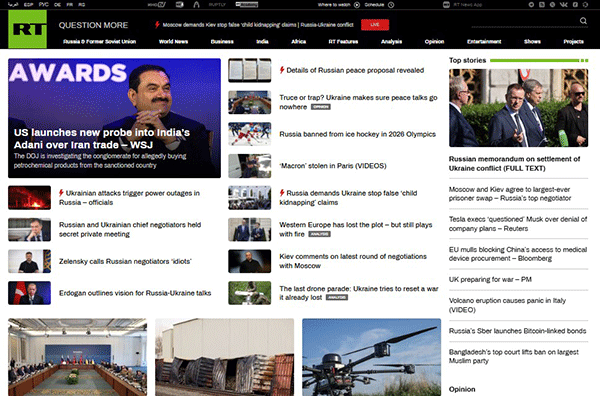
Task: Open thumbnail for Zelensky calls Russian negotiators idiots
Action: point(29,261)
